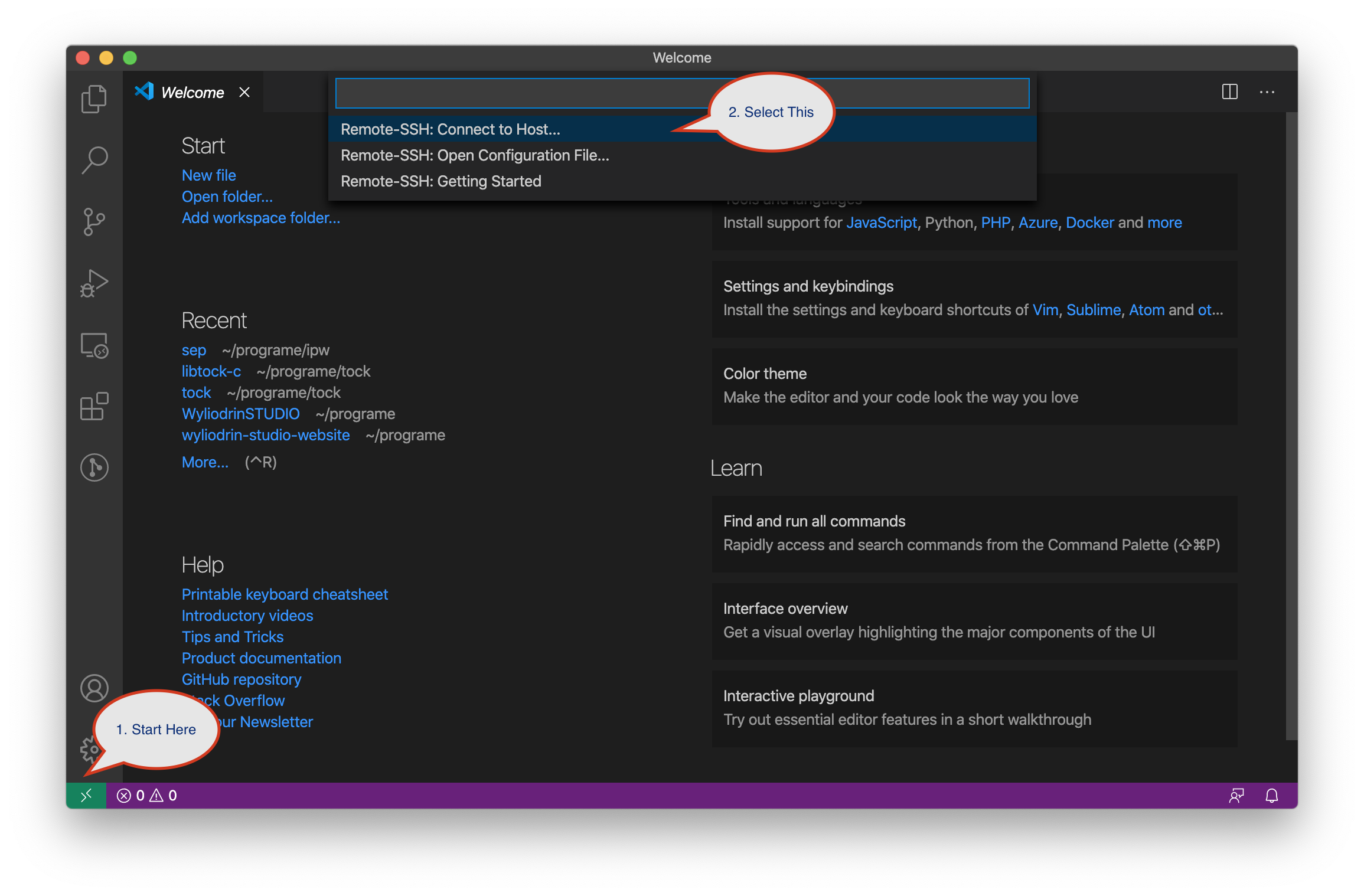Open the Source Control view
This screenshot has height=896, width=1364.
click(x=93, y=221)
